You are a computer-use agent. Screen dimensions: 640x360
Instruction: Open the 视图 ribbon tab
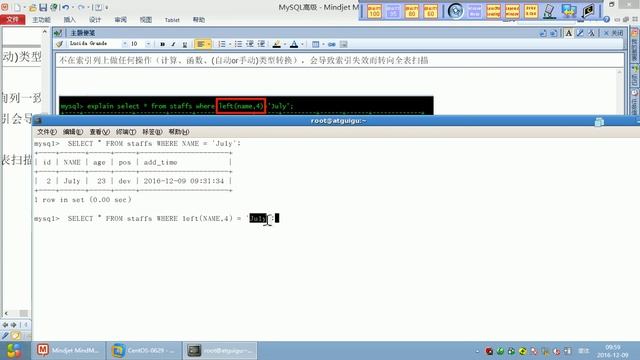(146, 20)
